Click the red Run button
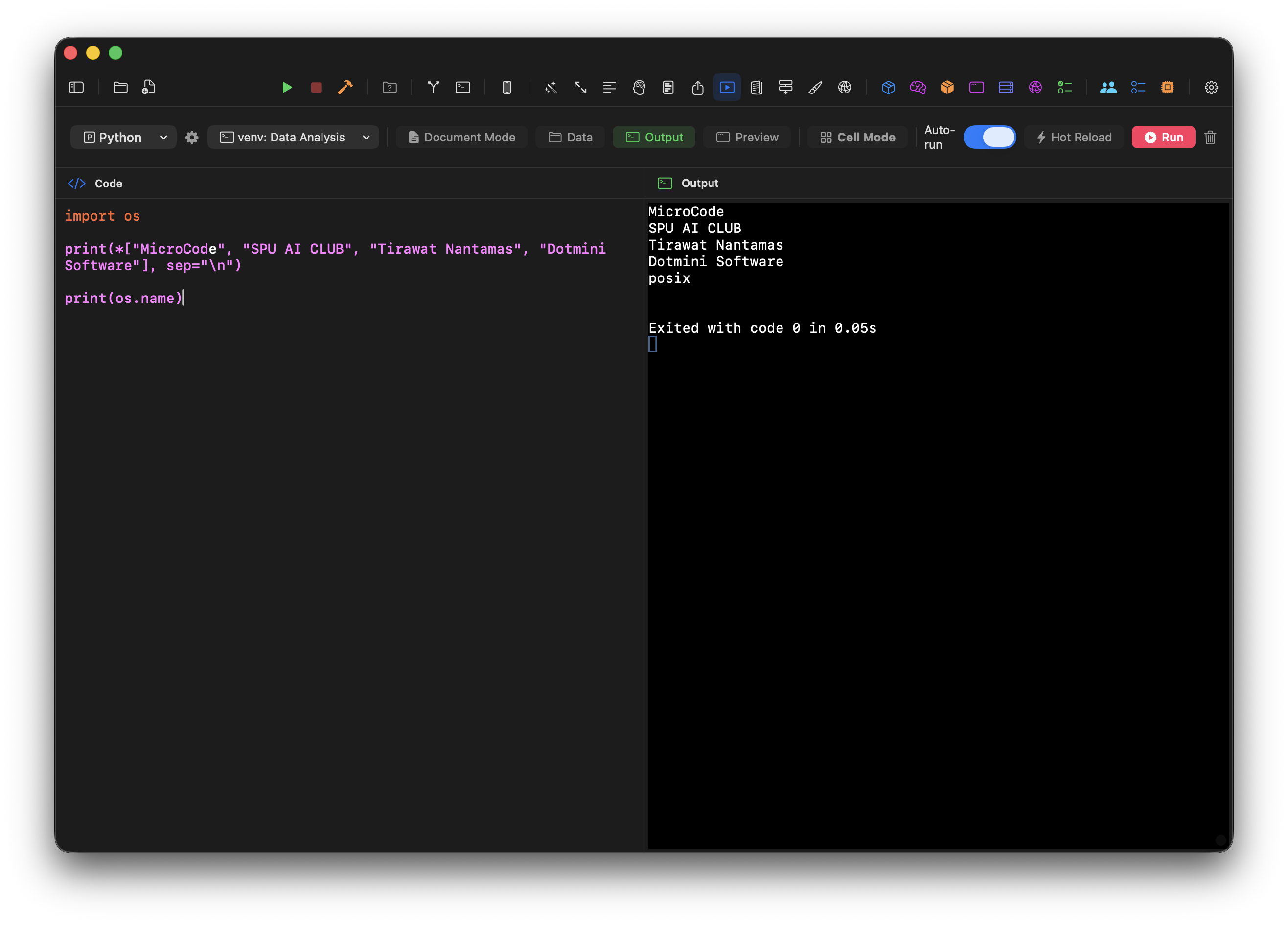The width and height of the screenshot is (1288, 925). coord(1163,138)
